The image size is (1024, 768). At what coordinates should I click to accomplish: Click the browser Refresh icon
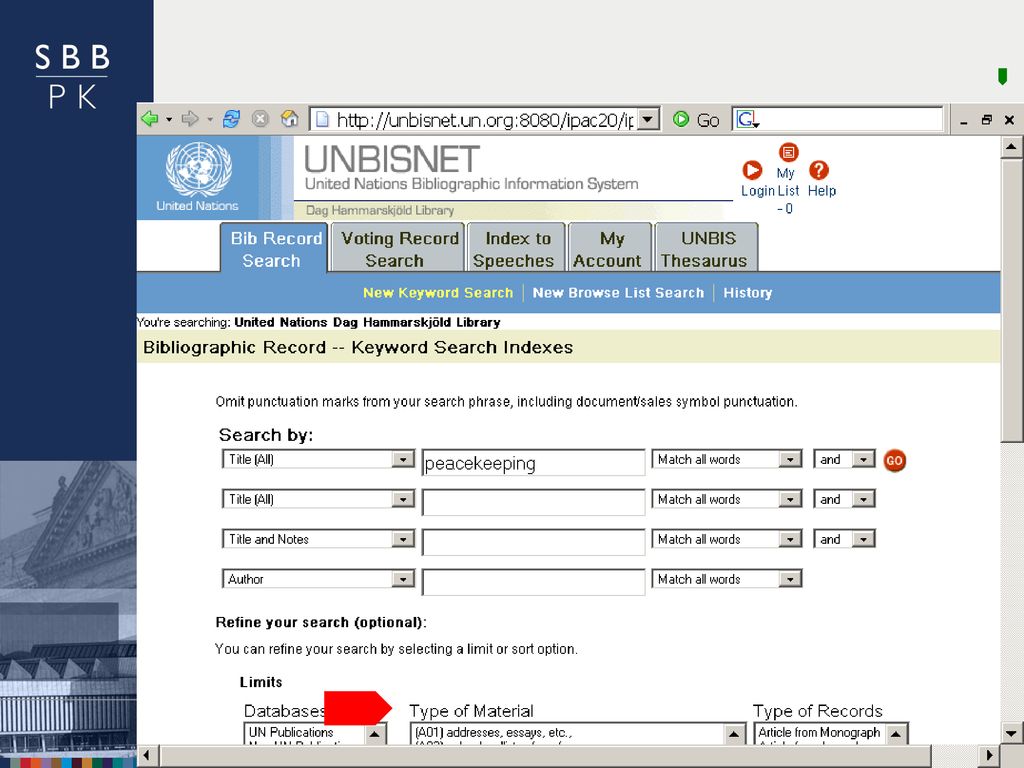[231, 119]
